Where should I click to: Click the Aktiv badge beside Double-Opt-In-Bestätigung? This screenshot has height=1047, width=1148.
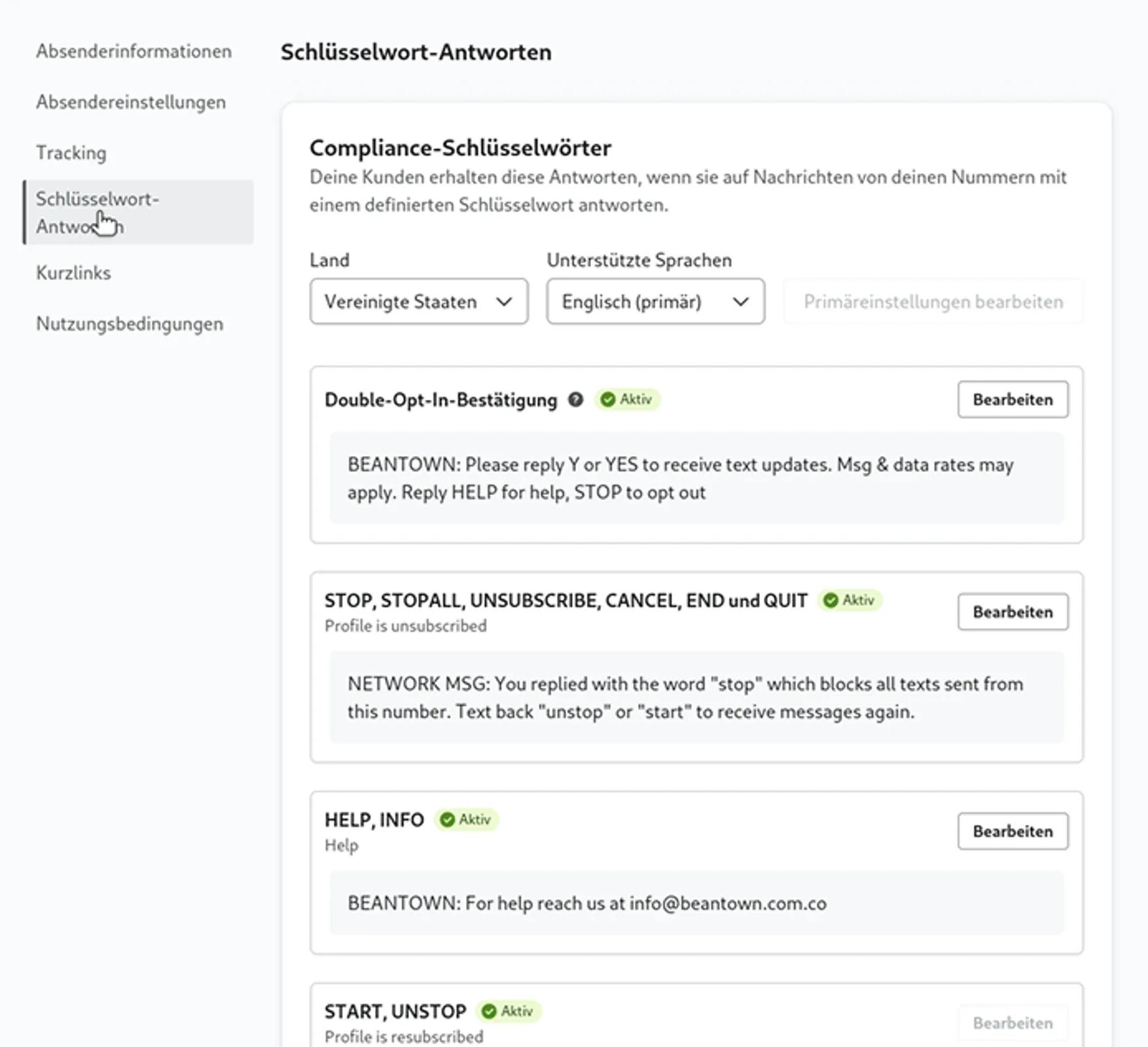[x=627, y=399]
